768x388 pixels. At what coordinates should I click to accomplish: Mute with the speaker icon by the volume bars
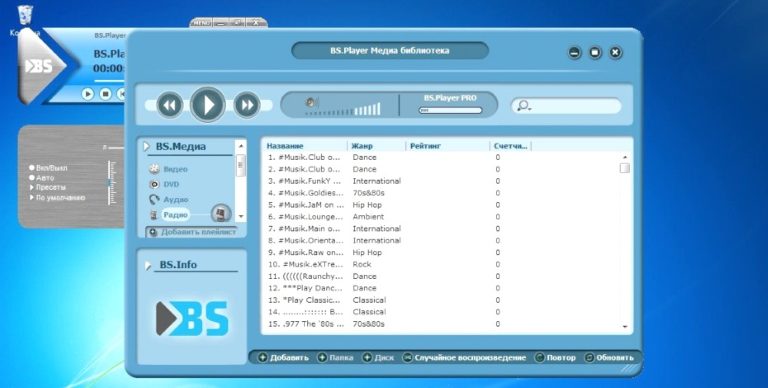(311, 102)
